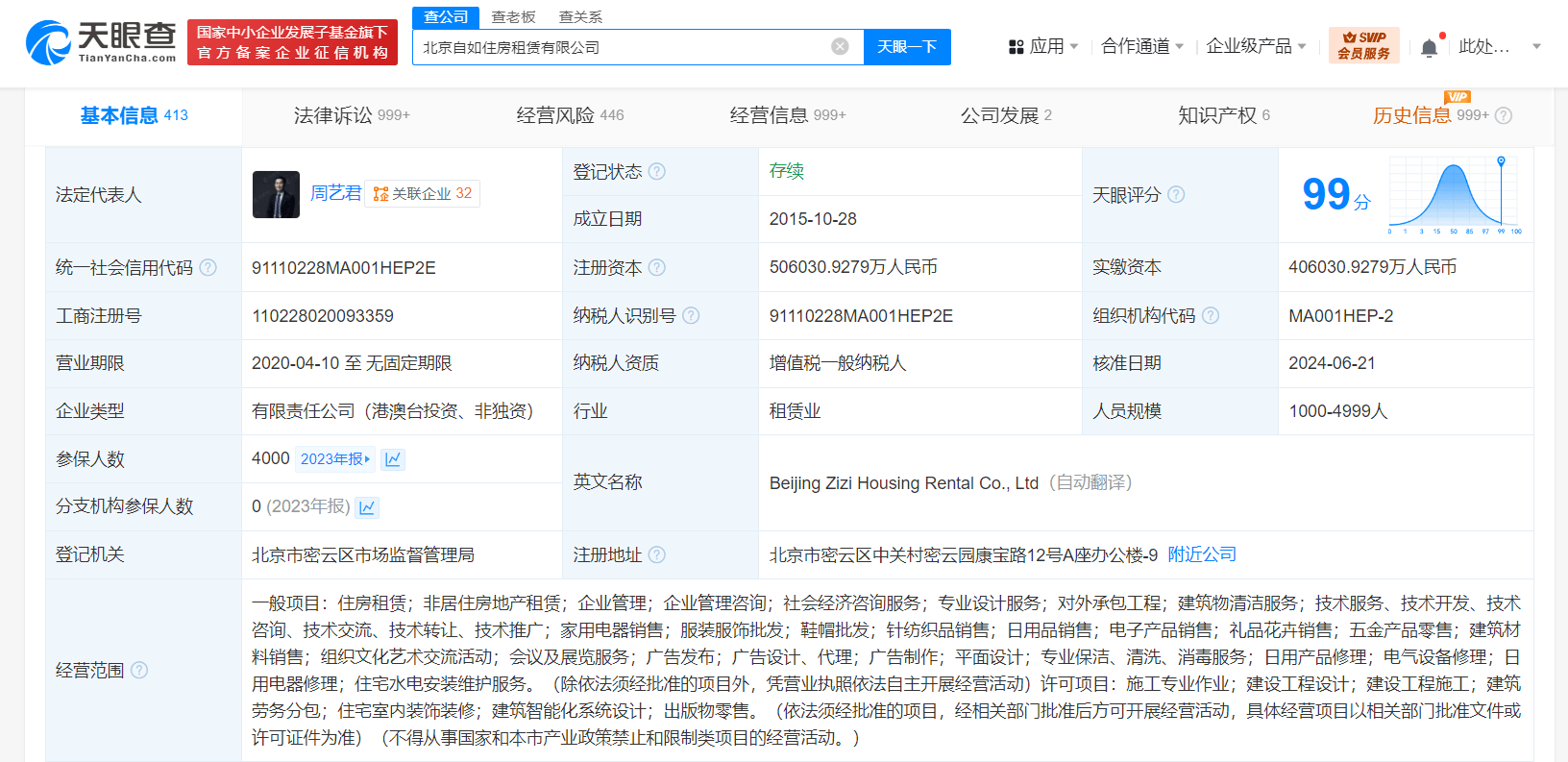
Task: Select the 知识产权 tab
Action: click(1224, 115)
